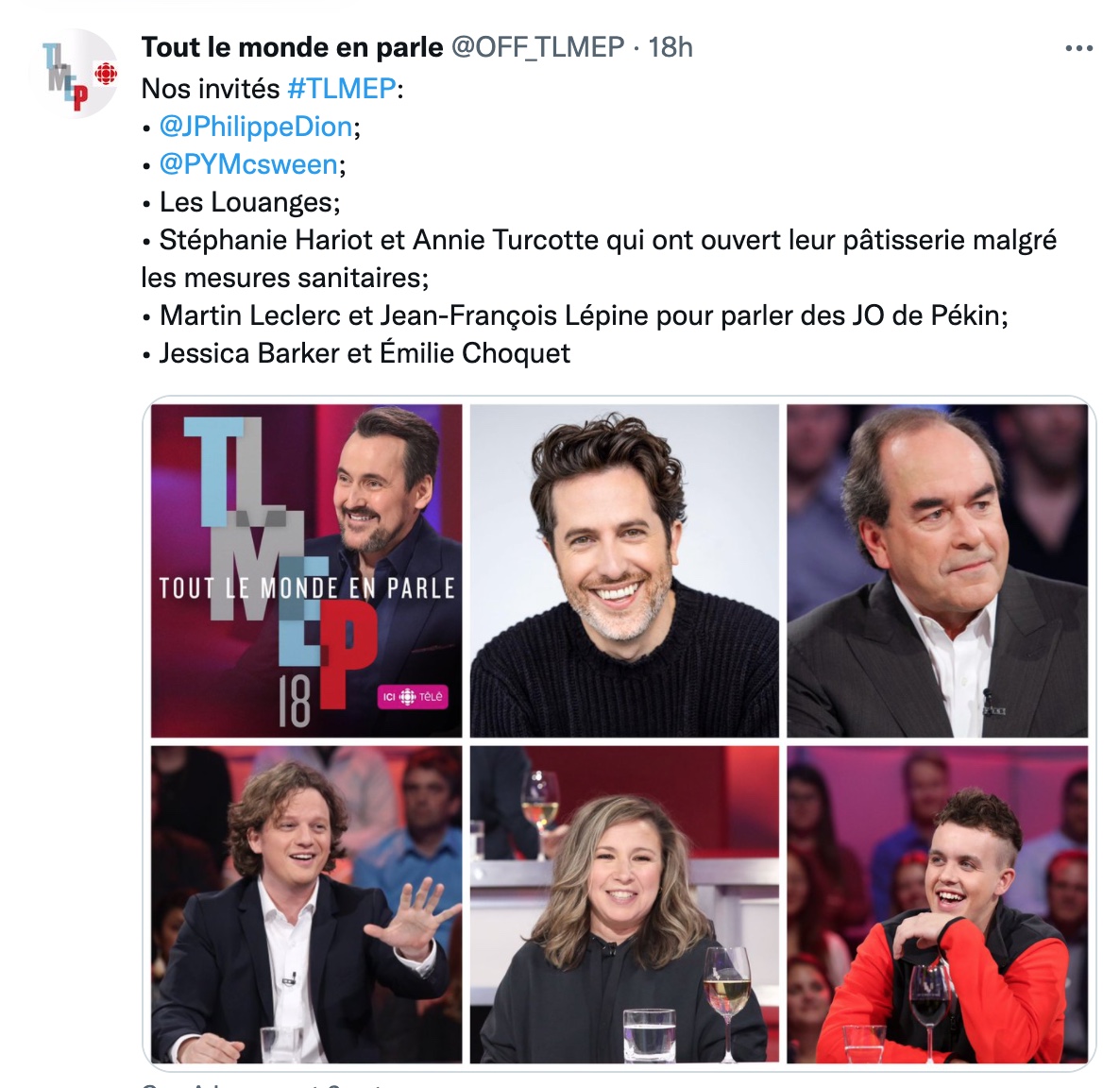Image resolution: width=1120 pixels, height=1088 pixels.
Task: Open the three-dot more options menu
Action: point(1078,48)
